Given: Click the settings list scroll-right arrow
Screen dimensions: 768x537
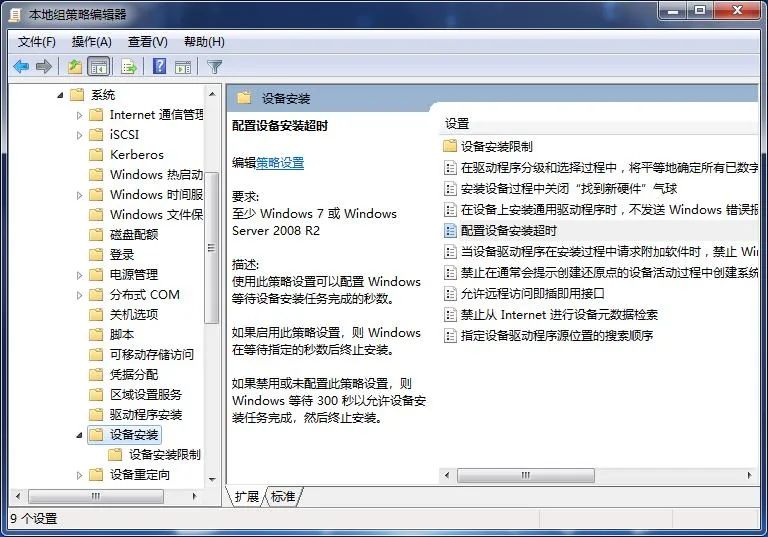Looking at the screenshot, I should 750,475.
